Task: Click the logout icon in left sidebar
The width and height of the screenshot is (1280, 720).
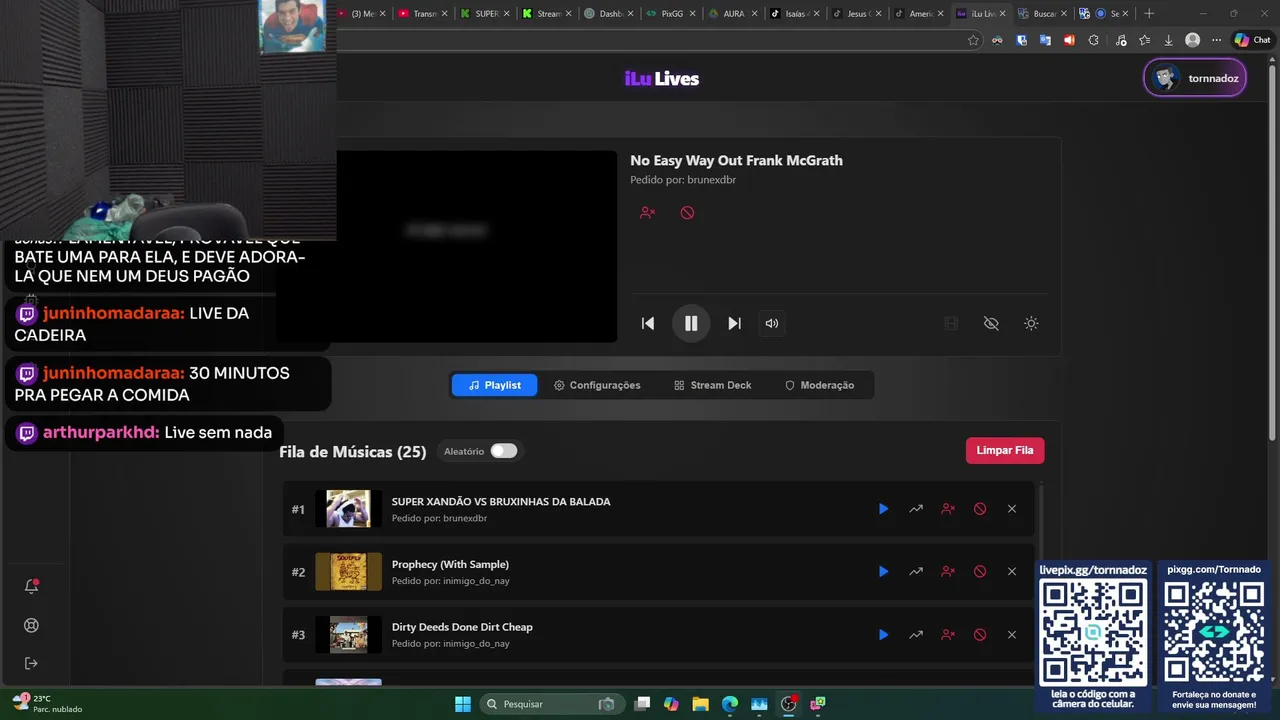Action: pyautogui.click(x=31, y=664)
